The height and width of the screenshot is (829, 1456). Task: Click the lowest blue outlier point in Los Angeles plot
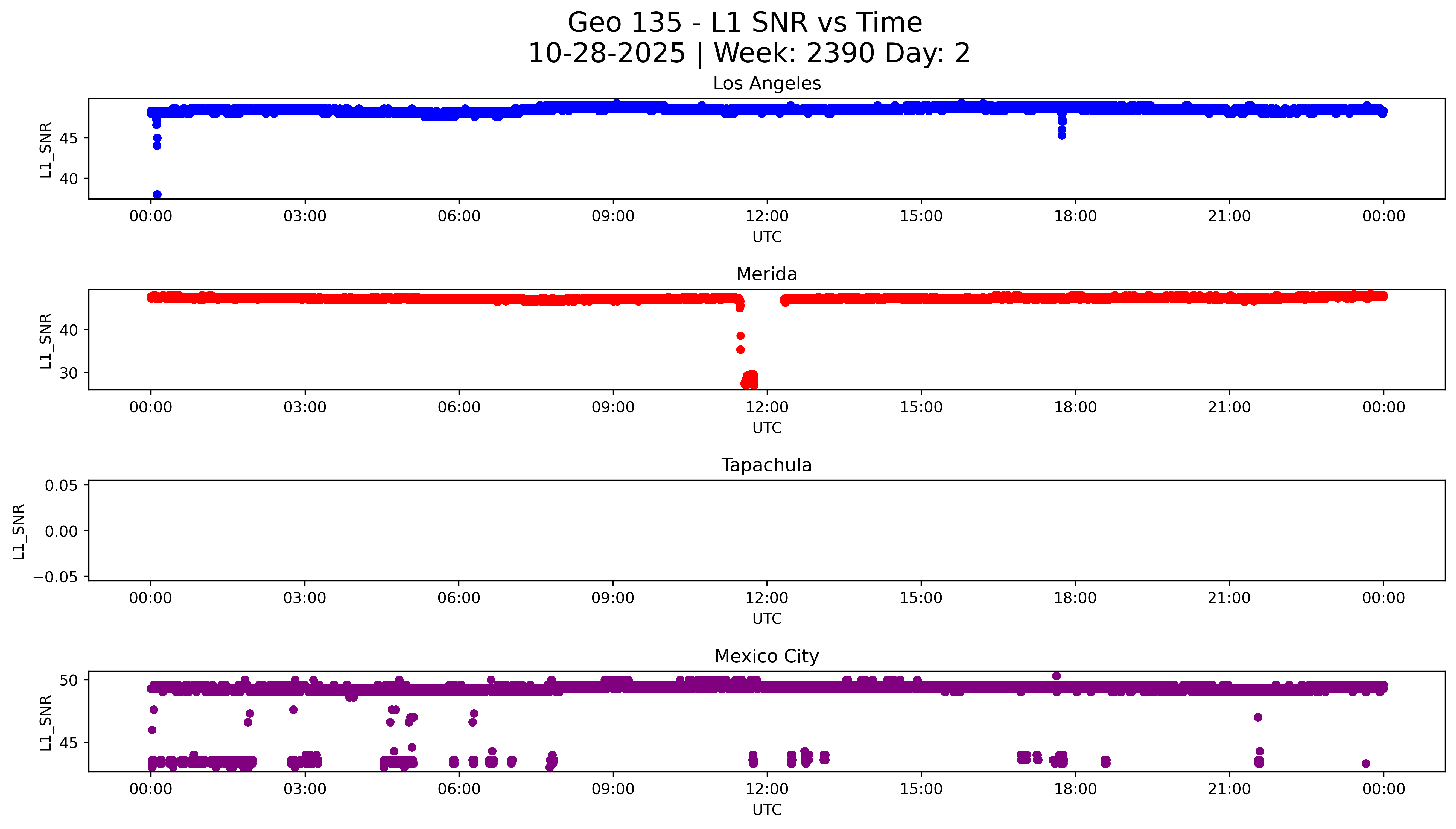(x=157, y=195)
